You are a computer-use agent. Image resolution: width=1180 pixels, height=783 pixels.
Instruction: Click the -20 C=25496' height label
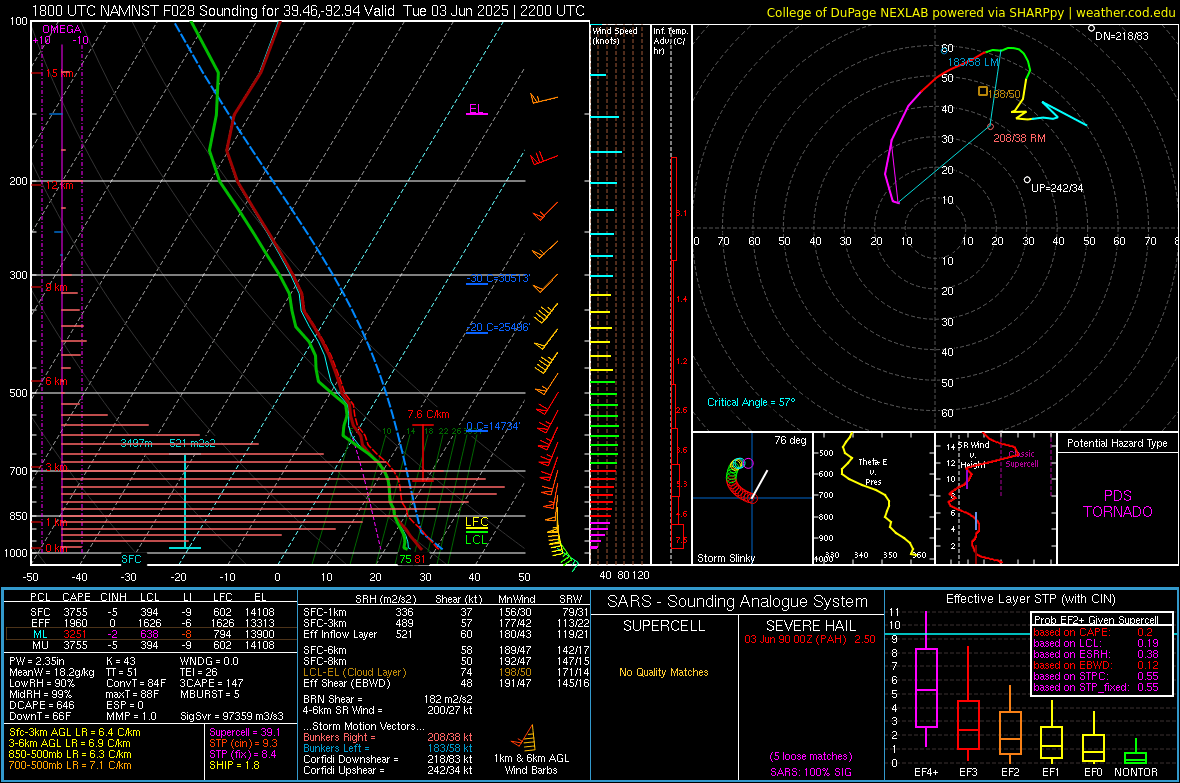498,328
